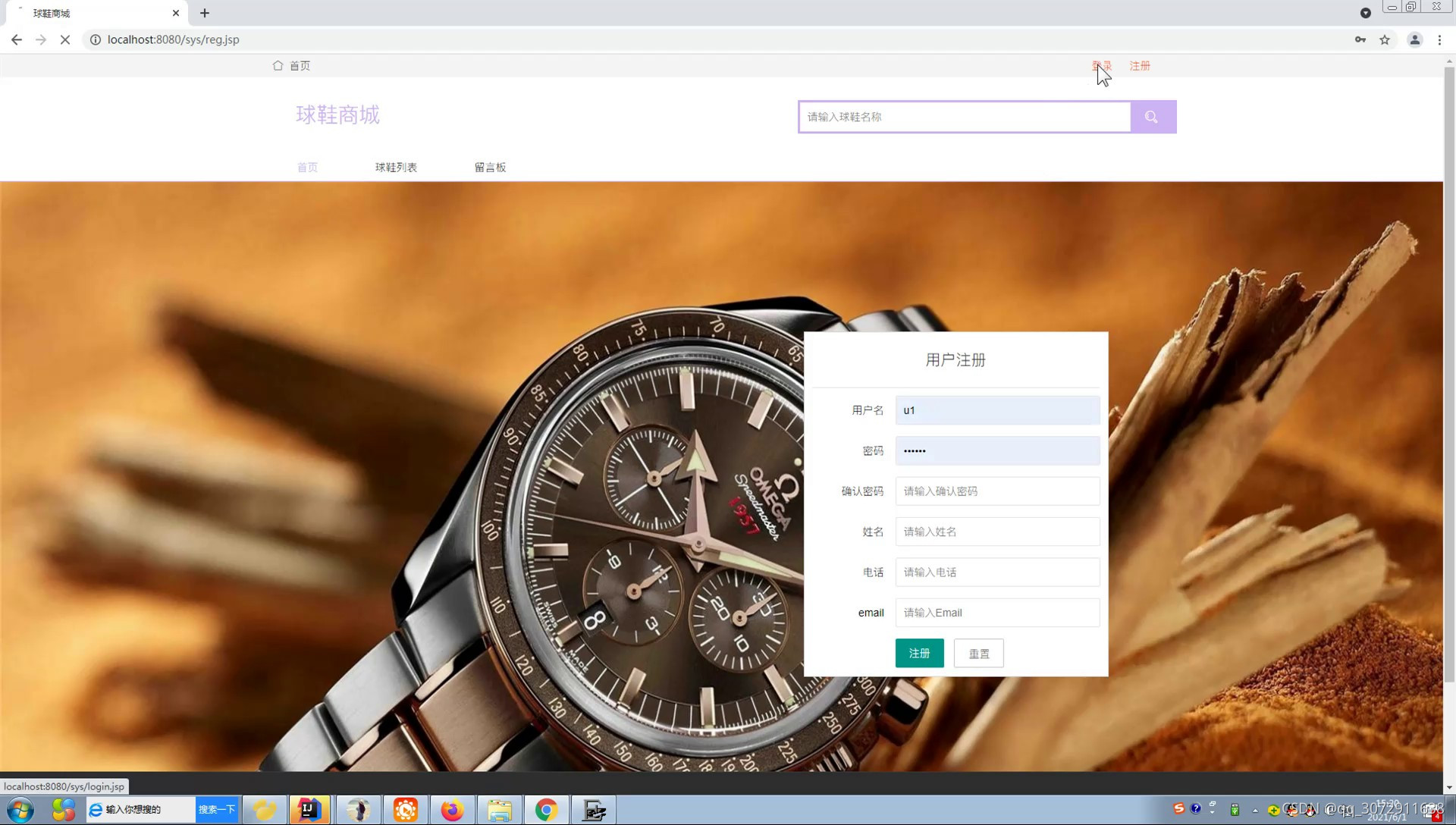The width and height of the screenshot is (1456, 825).
Task: Click the browser back arrow
Action: pyautogui.click(x=17, y=39)
